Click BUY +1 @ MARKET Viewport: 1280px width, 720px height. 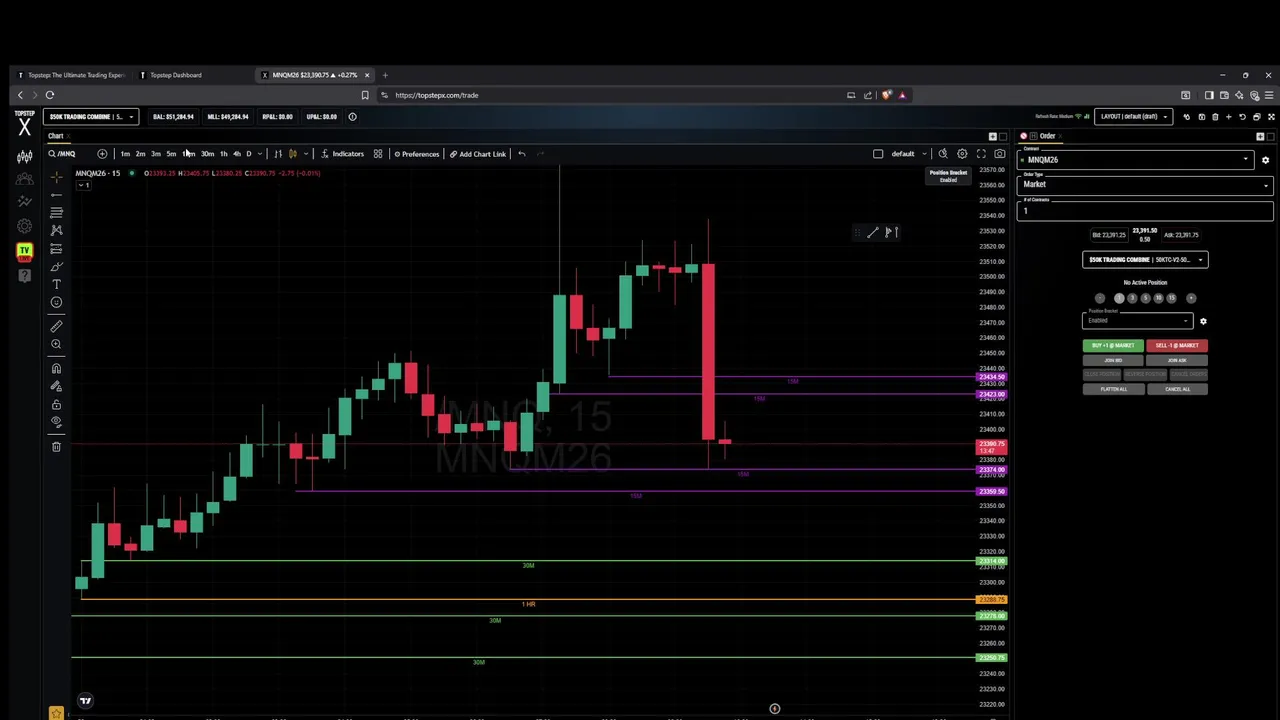[1113, 345]
